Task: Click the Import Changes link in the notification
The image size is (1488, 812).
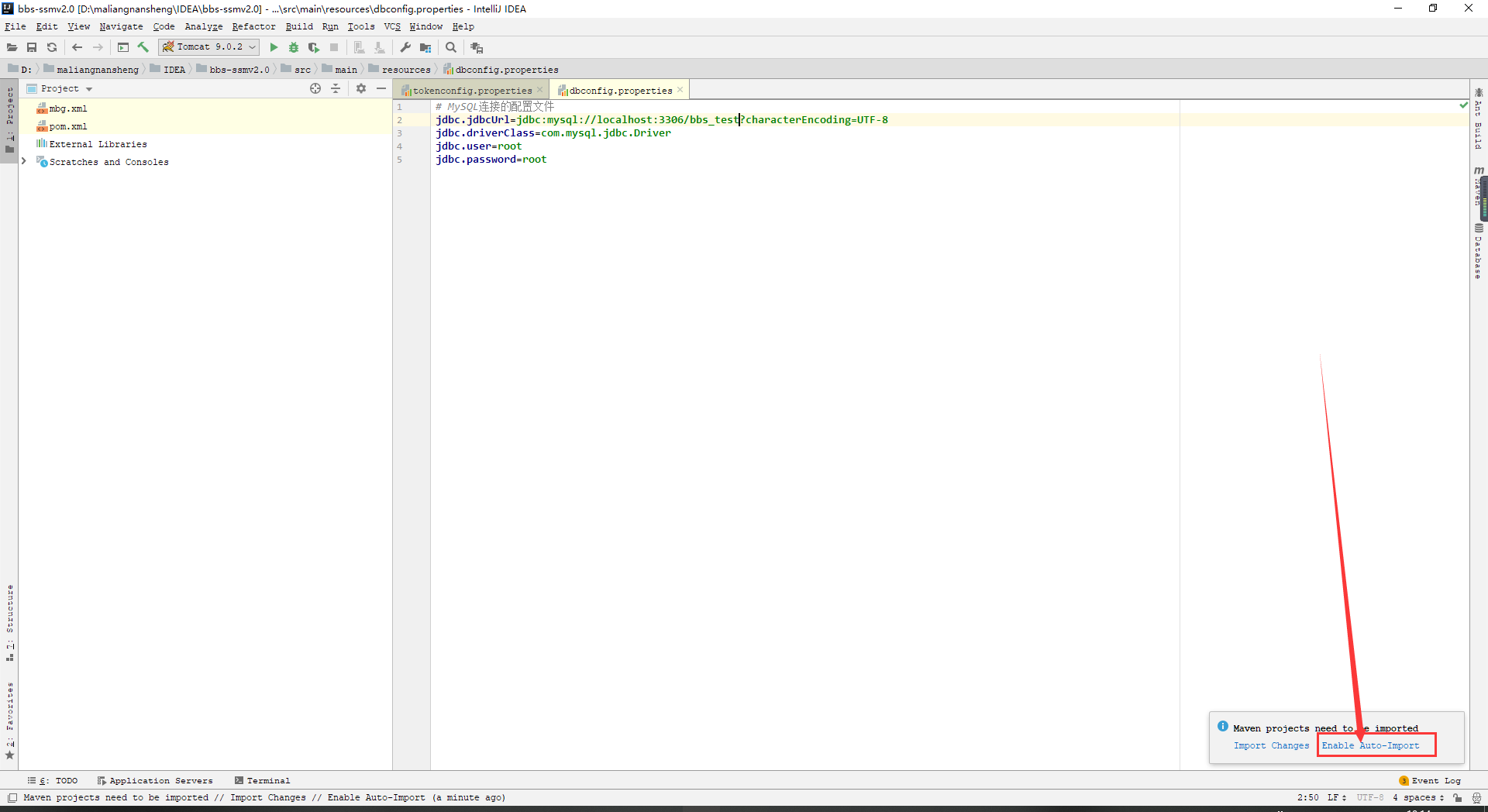Action: point(1271,745)
